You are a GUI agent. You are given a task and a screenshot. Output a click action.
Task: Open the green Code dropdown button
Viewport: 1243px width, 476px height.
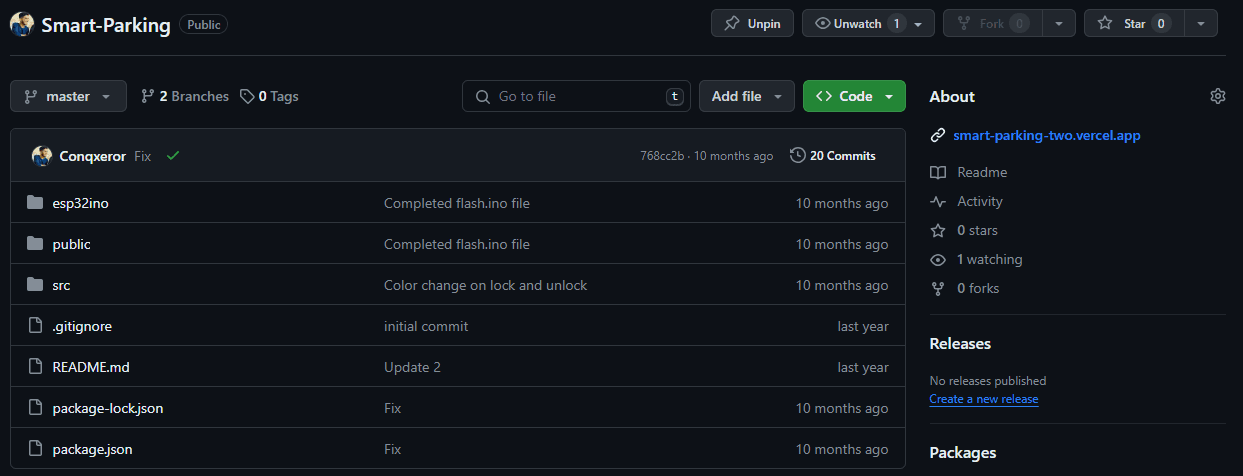[854, 96]
